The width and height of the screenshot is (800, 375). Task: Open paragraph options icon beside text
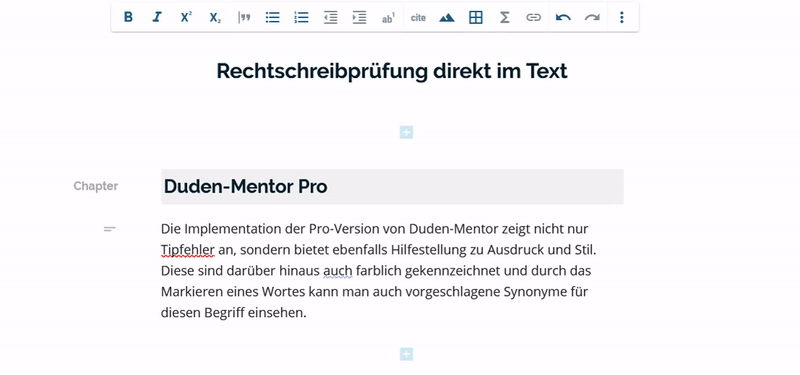pyautogui.click(x=110, y=229)
